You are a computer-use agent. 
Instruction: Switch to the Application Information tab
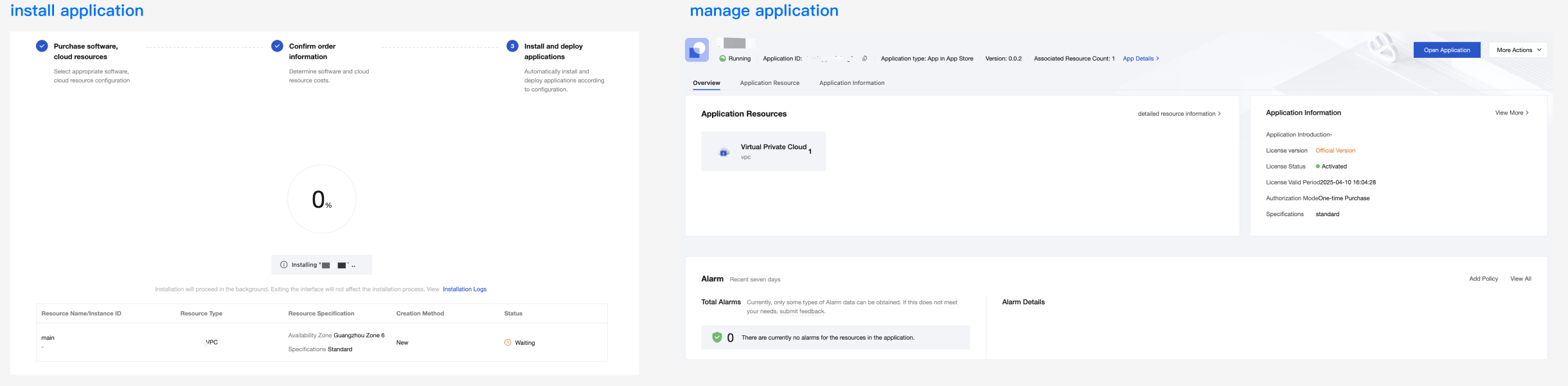(x=851, y=83)
